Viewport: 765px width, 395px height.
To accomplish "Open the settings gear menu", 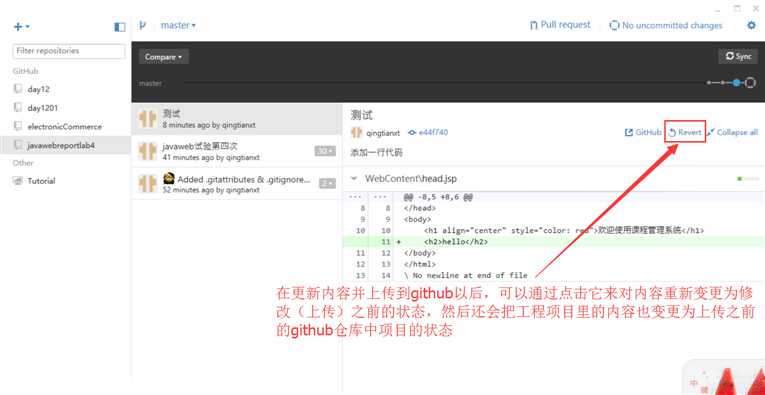I will click(x=751, y=25).
